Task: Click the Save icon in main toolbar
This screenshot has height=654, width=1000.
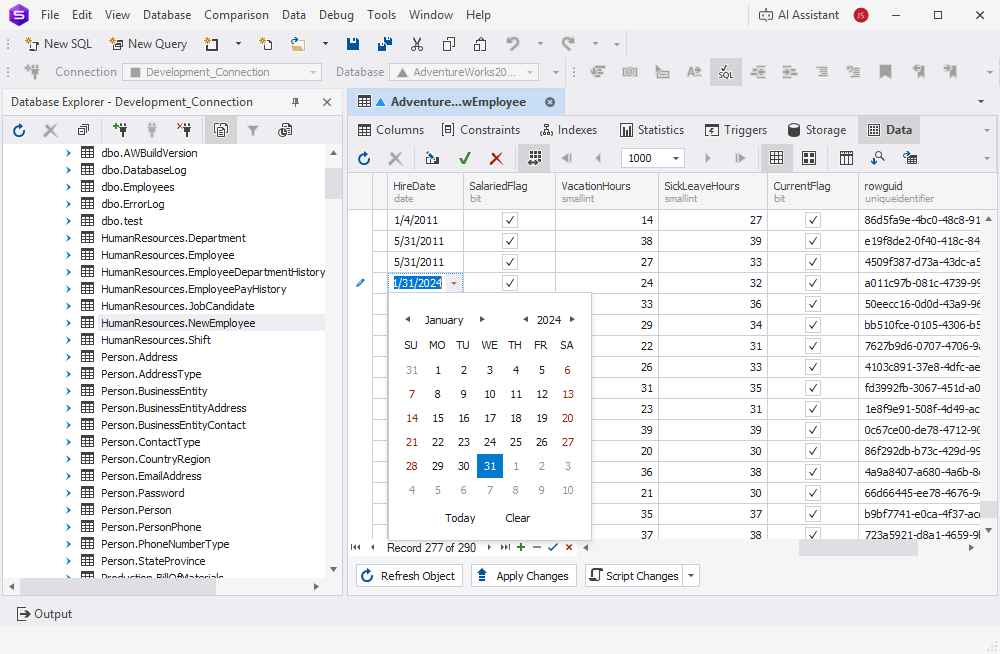Action: pos(353,44)
